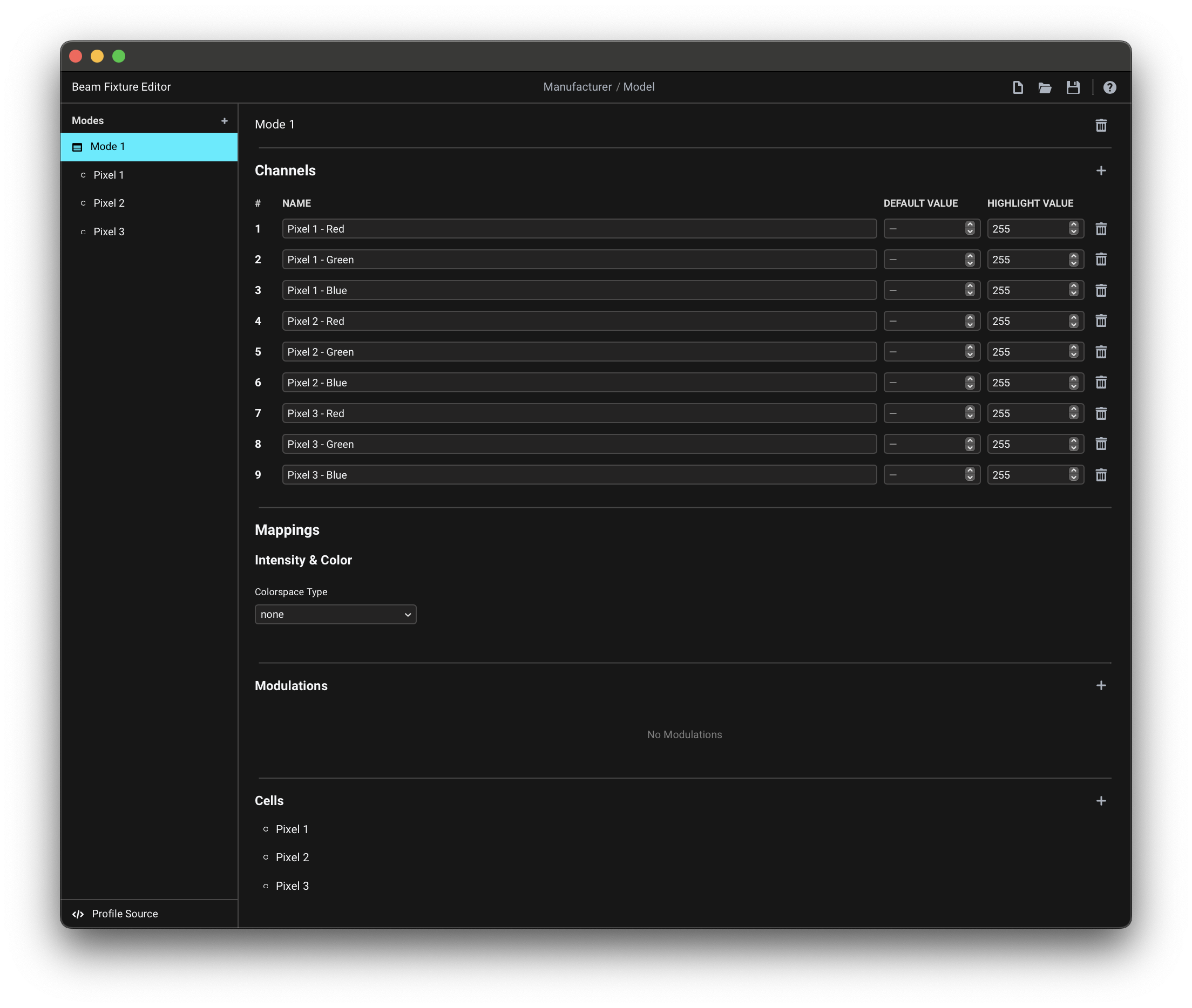Click default value stepper for Pixel 2 - Red
Screen dimensions: 1192x1008
[970, 321]
